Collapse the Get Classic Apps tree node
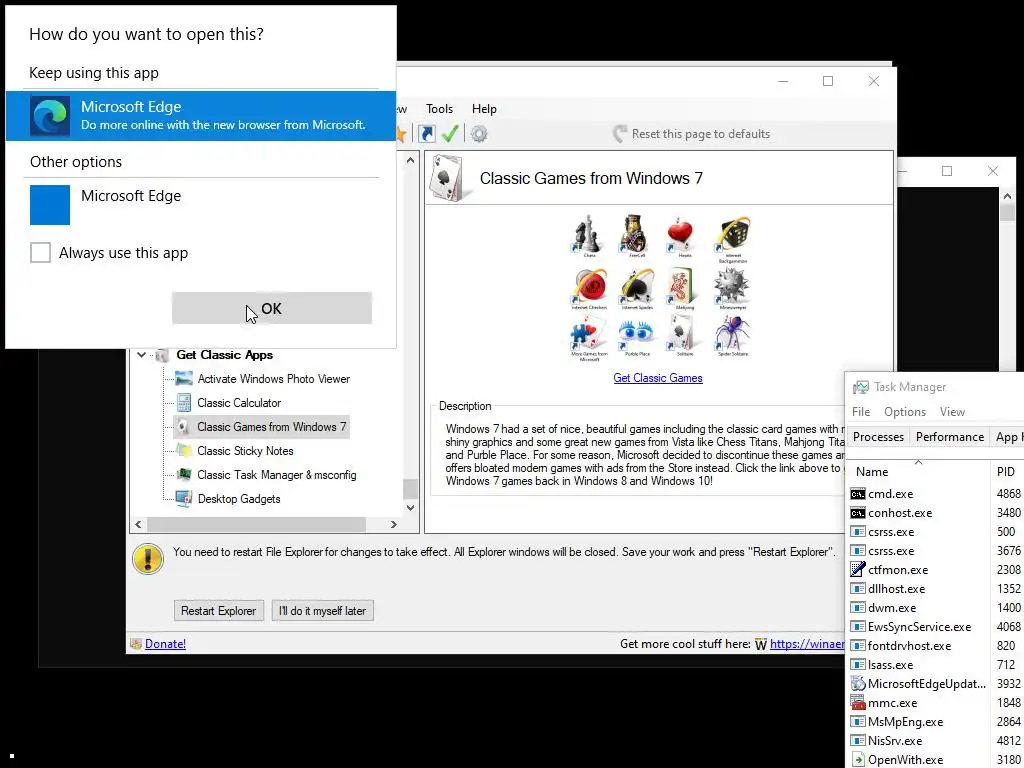This screenshot has width=1024, height=768. [x=142, y=355]
